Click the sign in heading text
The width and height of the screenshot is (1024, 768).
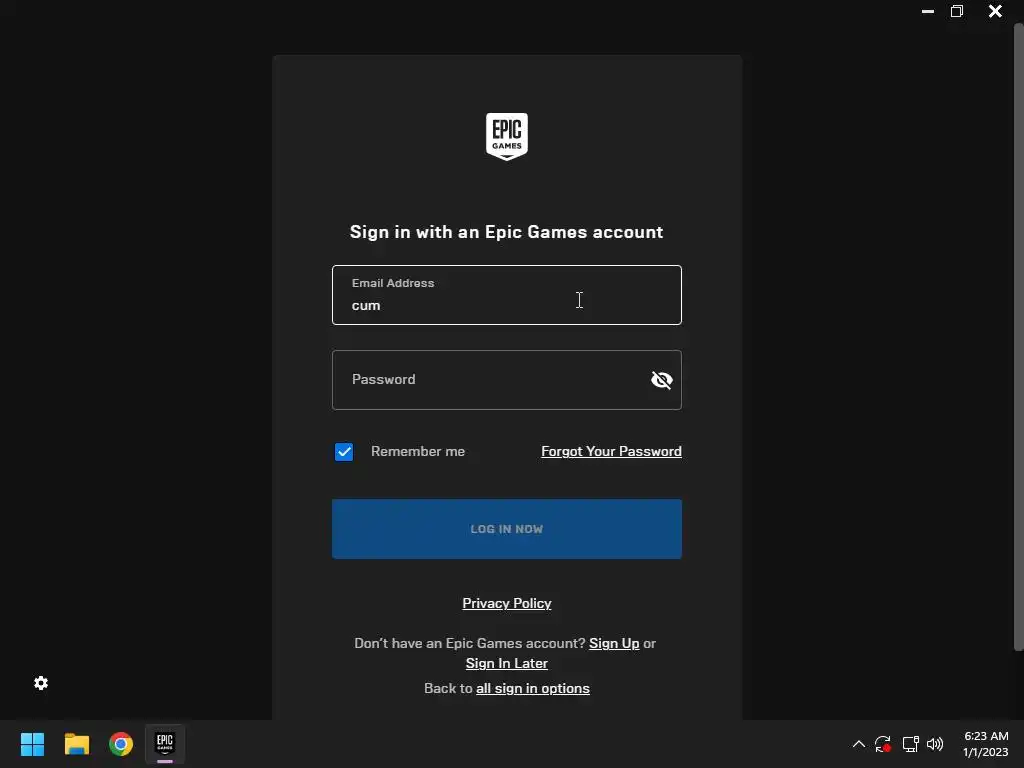point(506,232)
